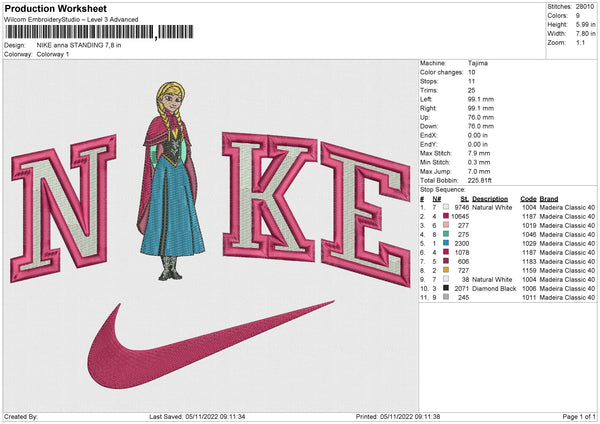
Task: Click the 'Printed: 05/11/2022 09:11:38' footer text
Action: 398,416
